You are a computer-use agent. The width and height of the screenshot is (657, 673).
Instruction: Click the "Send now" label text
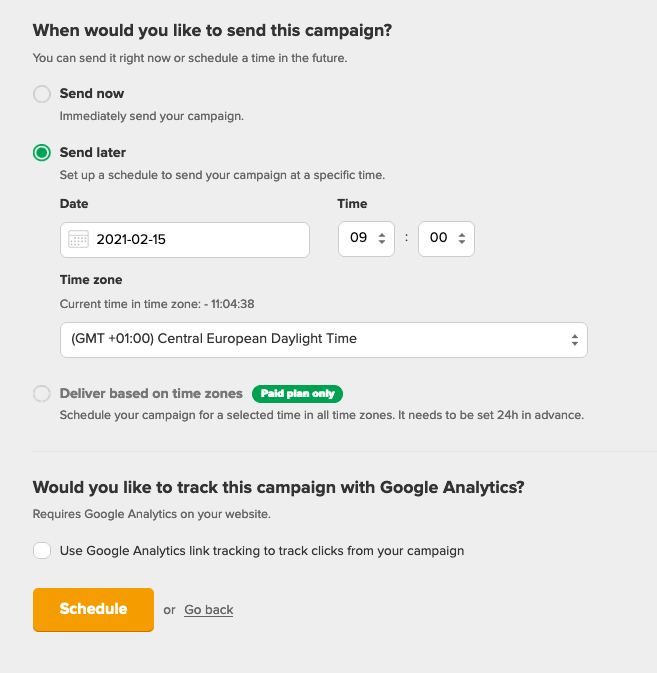[x=92, y=94]
